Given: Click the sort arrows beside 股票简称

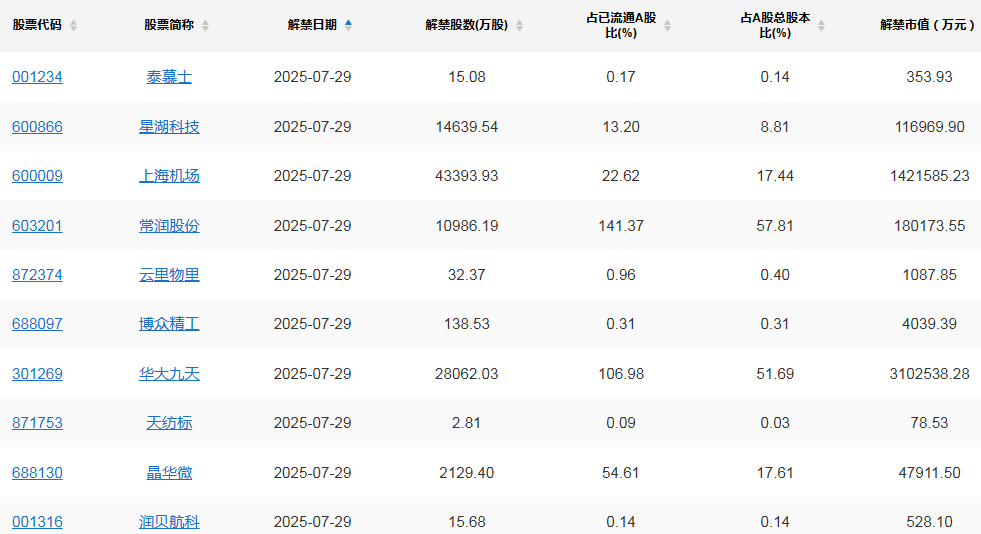Looking at the screenshot, I should coord(205,25).
